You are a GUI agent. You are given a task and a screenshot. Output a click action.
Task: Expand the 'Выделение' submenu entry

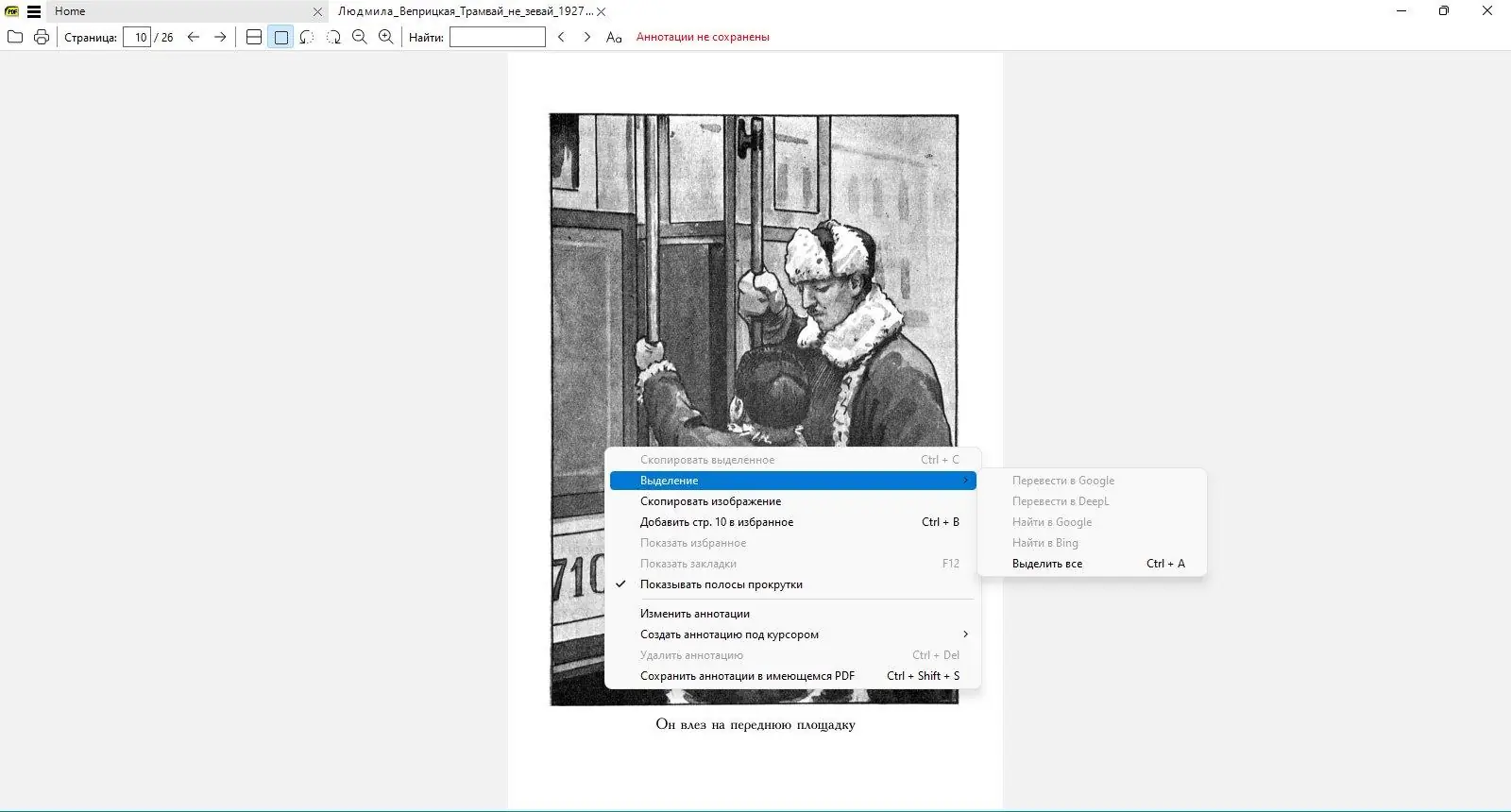793,481
